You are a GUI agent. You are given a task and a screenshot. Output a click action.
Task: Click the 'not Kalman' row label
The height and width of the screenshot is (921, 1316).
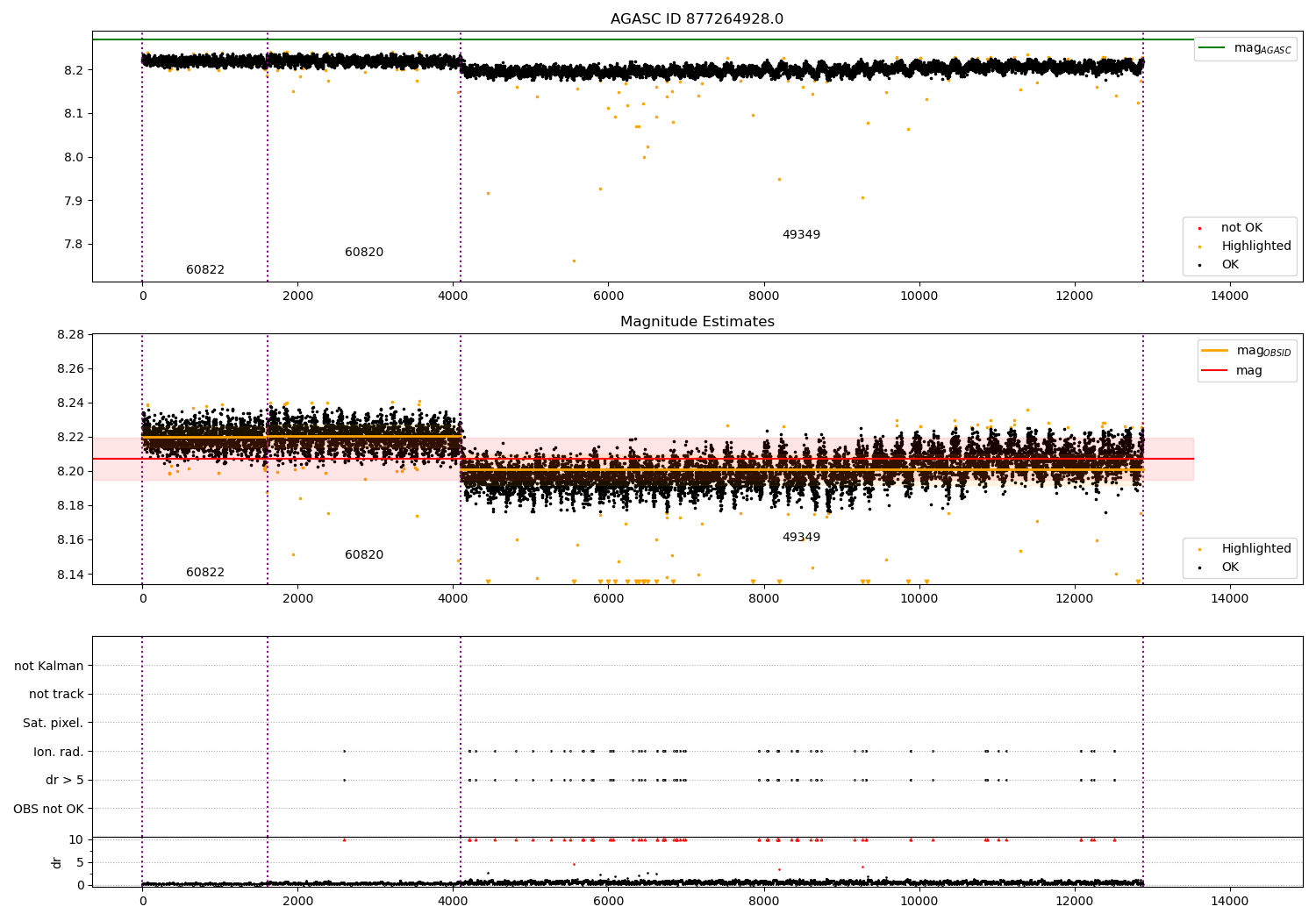49,666
